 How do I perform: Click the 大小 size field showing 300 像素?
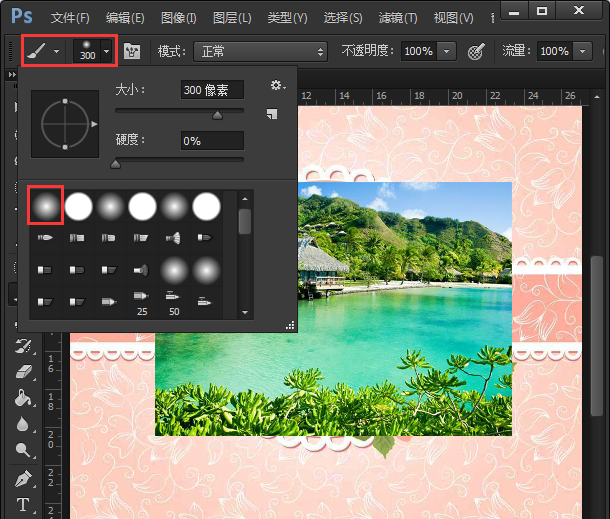point(212,90)
